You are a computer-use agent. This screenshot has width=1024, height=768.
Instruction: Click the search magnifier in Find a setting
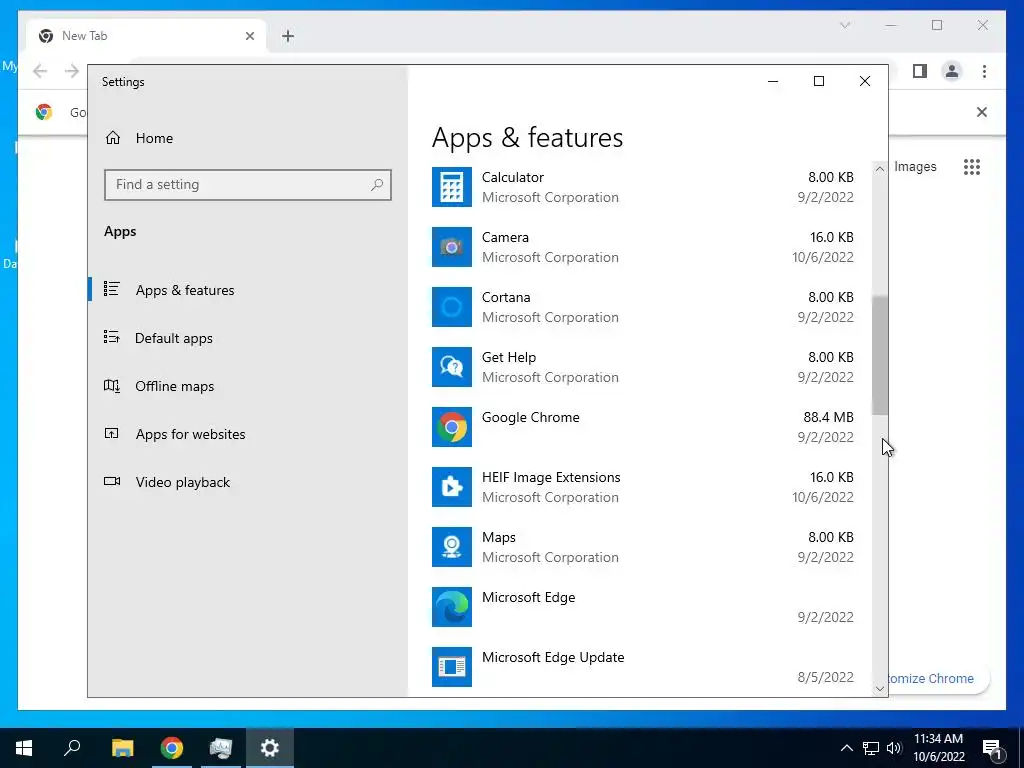pos(377,185)
